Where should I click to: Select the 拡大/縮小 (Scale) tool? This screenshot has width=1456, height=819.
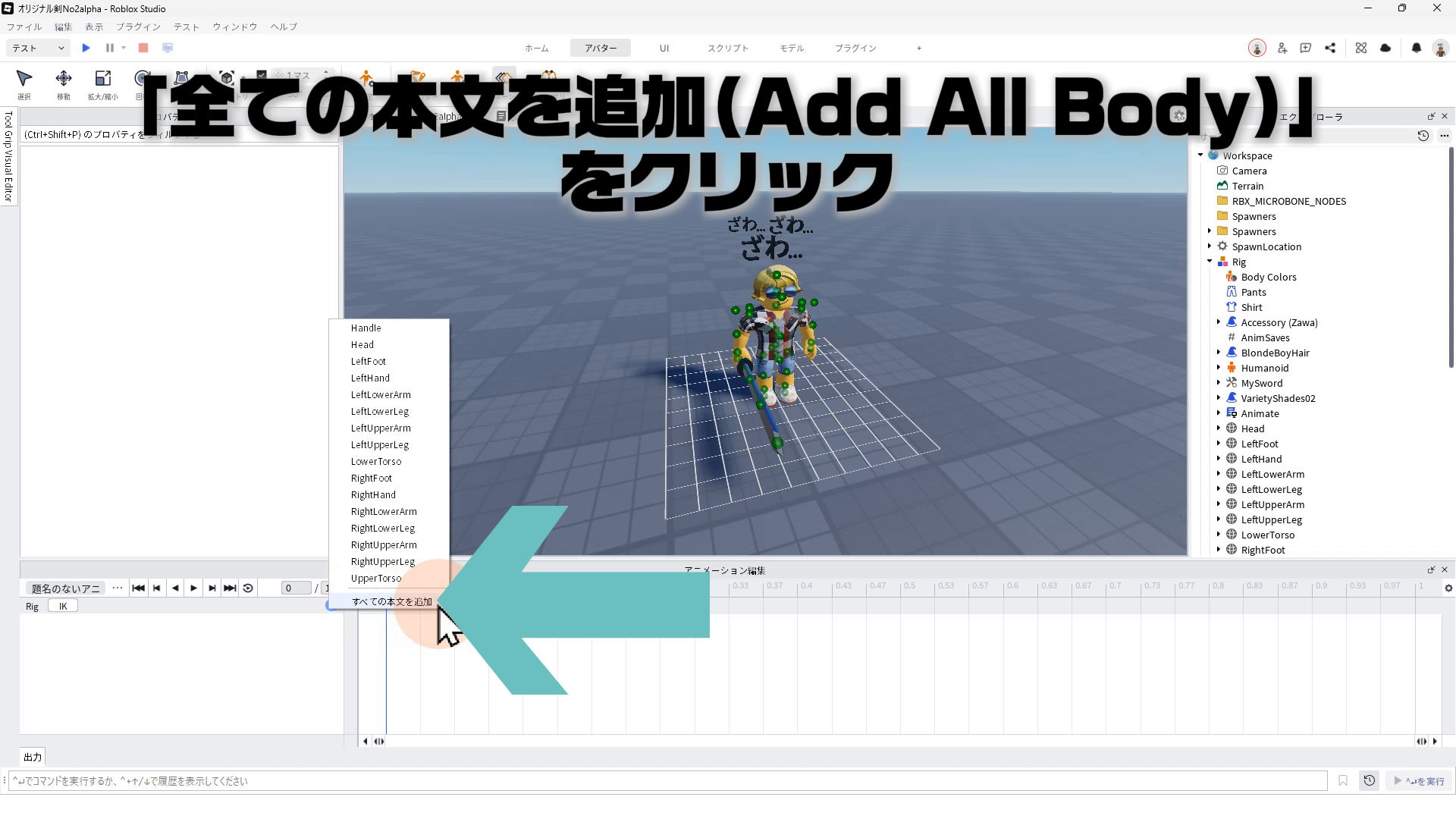click(102, 79)
